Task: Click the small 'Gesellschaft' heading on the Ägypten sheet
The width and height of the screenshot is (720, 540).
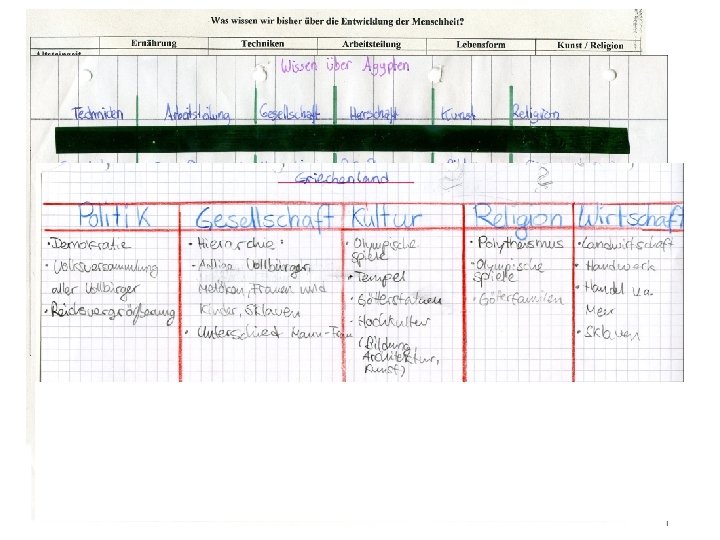Action: pos(289,113)
